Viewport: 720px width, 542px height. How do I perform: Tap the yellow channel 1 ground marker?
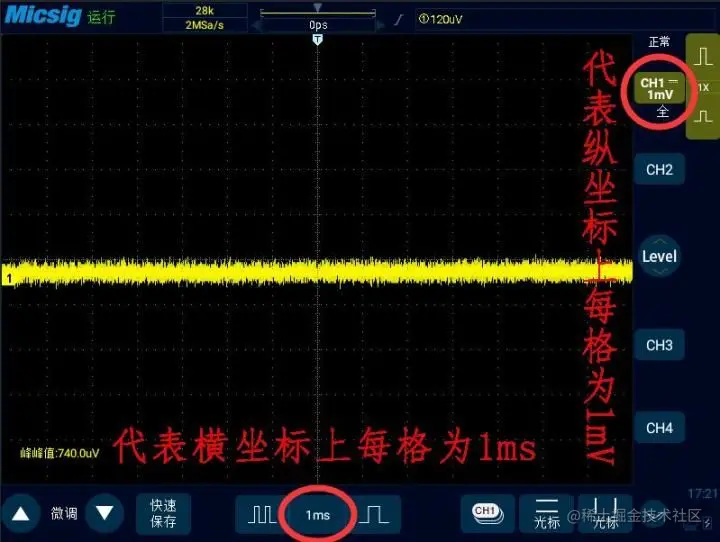click(8, 278)
